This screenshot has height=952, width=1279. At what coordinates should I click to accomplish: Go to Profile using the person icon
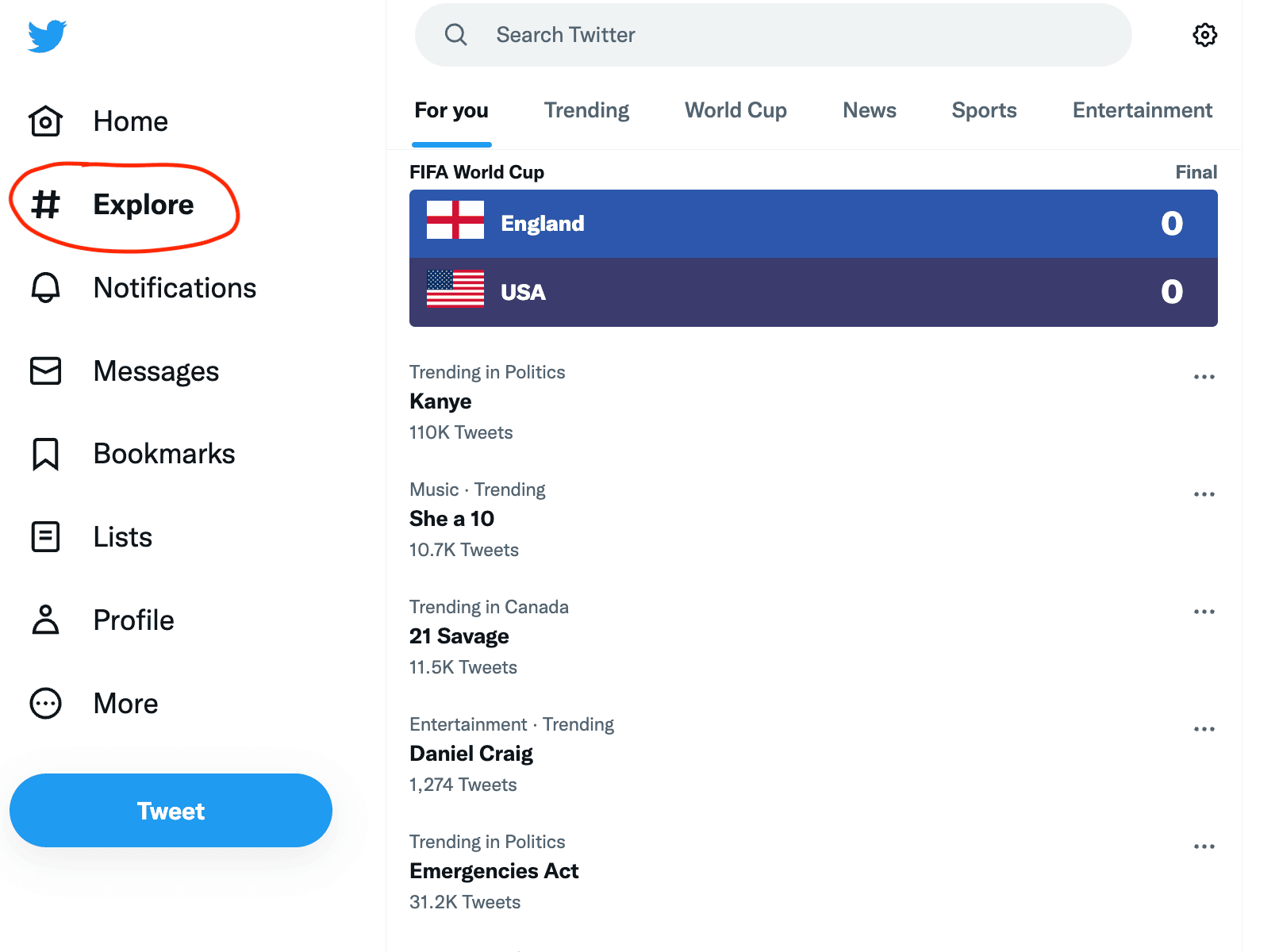[45, 620]
